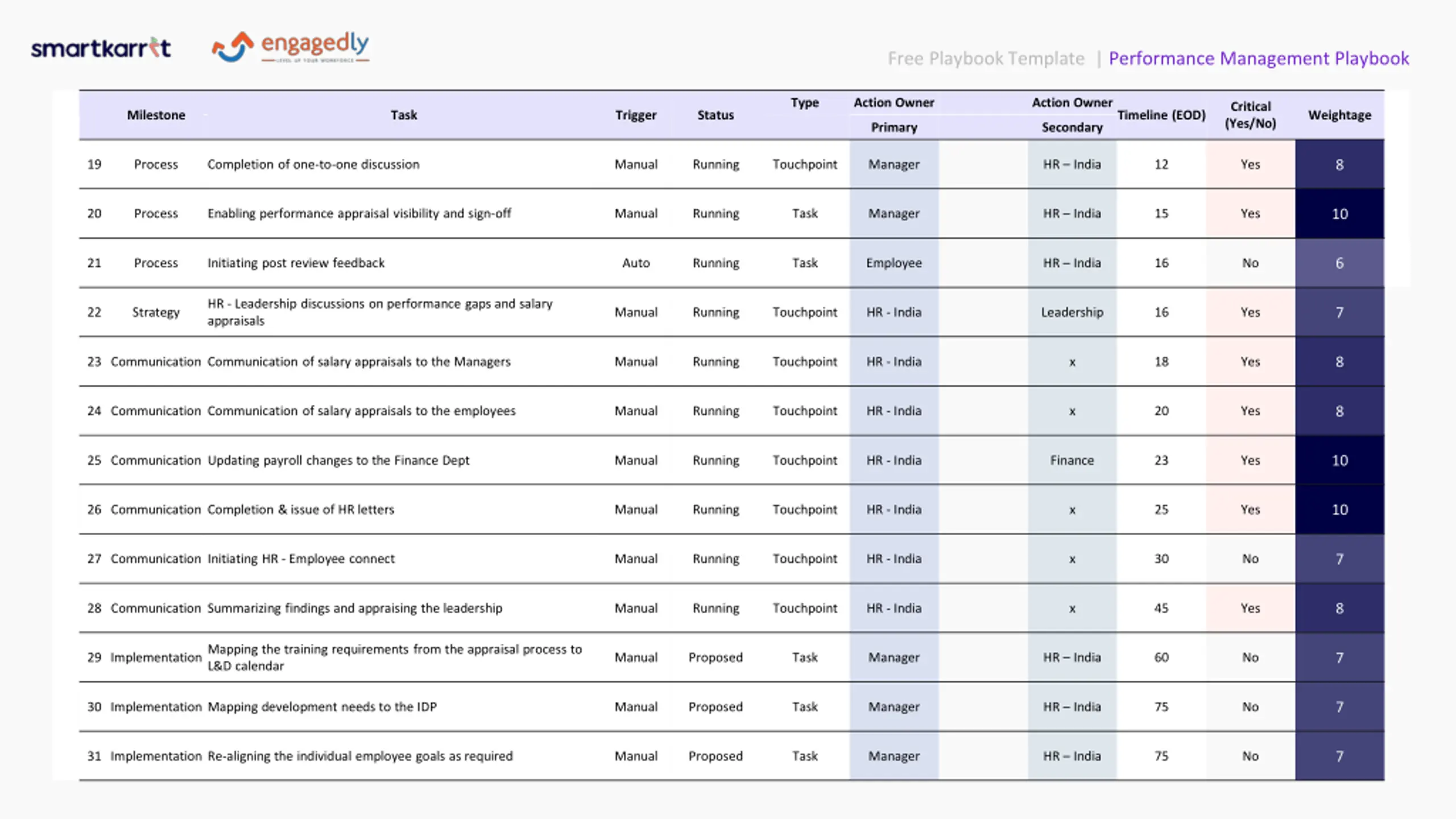This screenshot has width=1456, height=819.
Task: Click 'Task' type cell in row 30
Action: click(x=805, y=706)
